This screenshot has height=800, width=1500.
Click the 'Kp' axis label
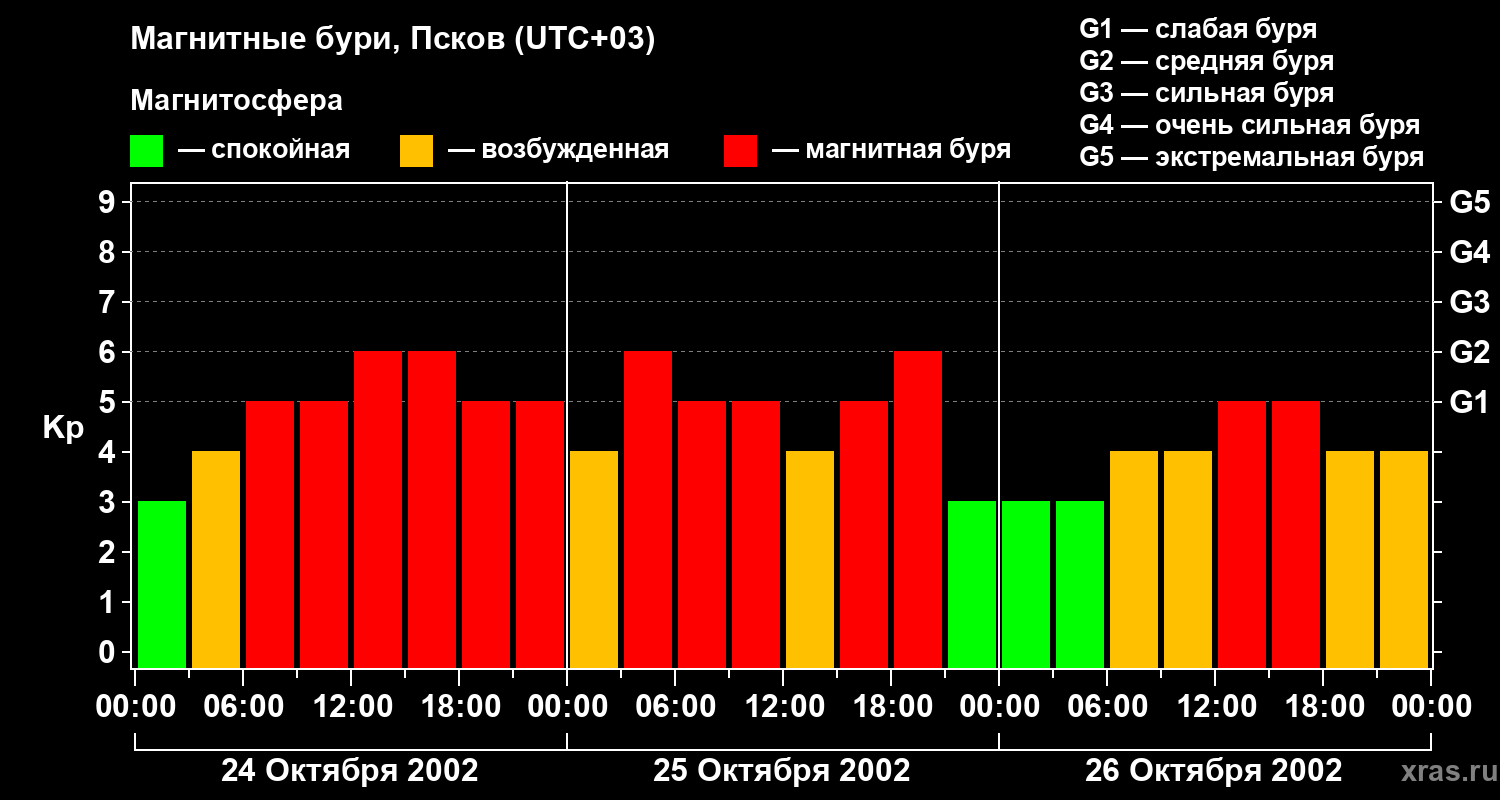click(x=64, y=427)
